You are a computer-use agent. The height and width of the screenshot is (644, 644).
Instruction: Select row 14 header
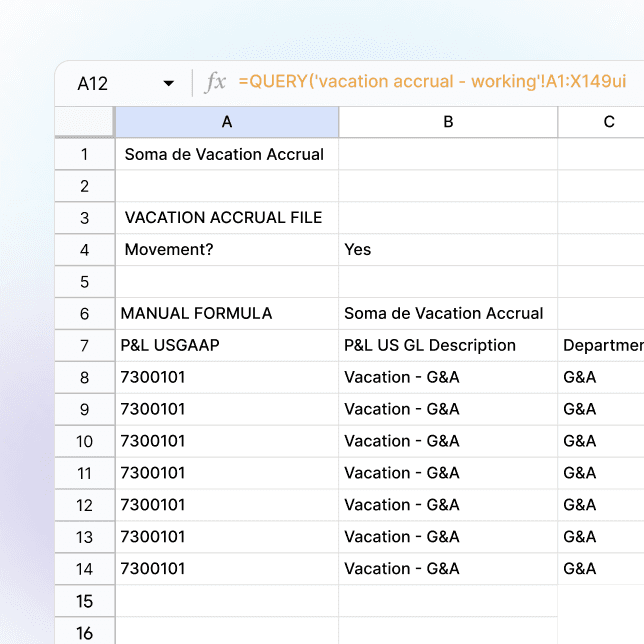pyautogui.click(x=84, y=569)
